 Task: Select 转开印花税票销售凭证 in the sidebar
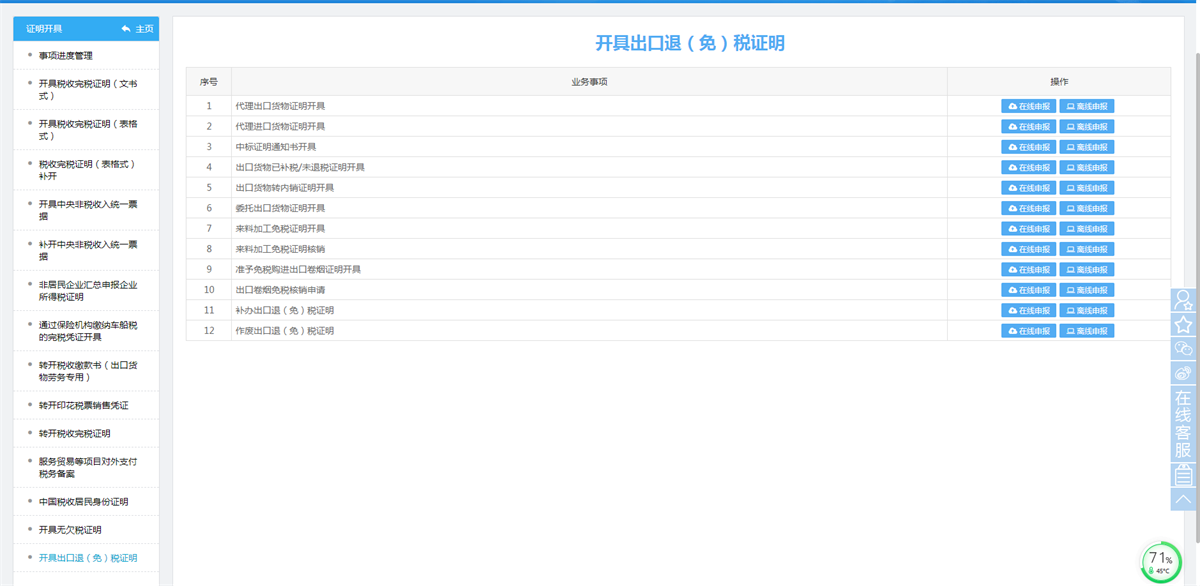tap(83, 406)
